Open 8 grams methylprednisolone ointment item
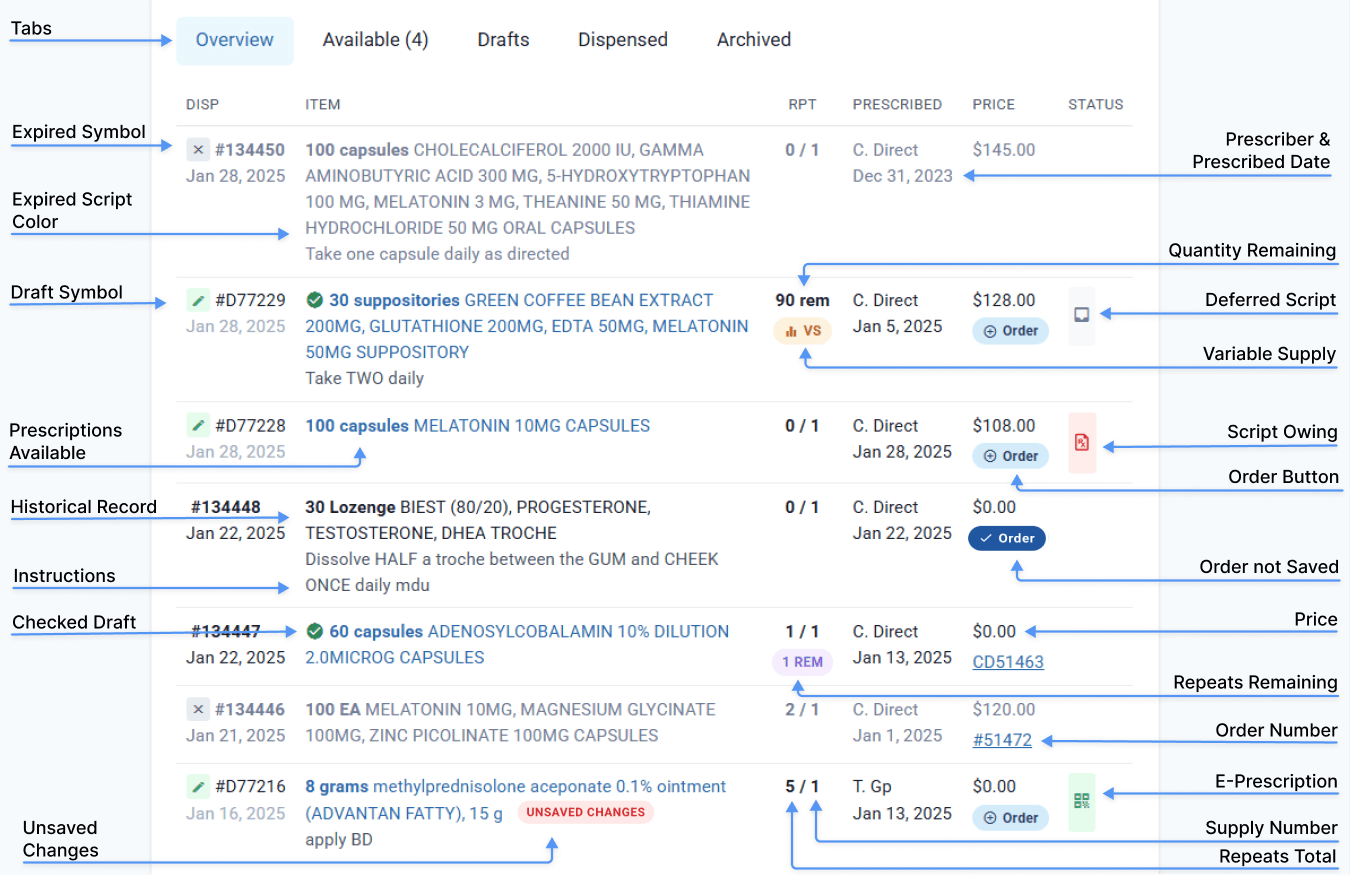 coord(516,799)
